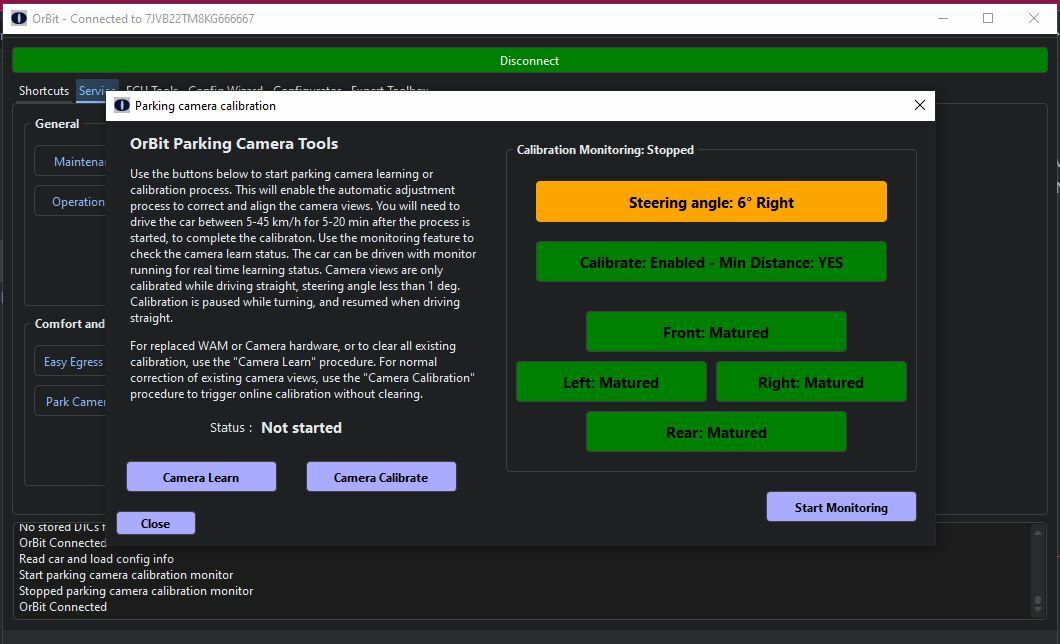Maximize the OrBit main window
Screen dimensions: 1060x644
pos(988,18)
